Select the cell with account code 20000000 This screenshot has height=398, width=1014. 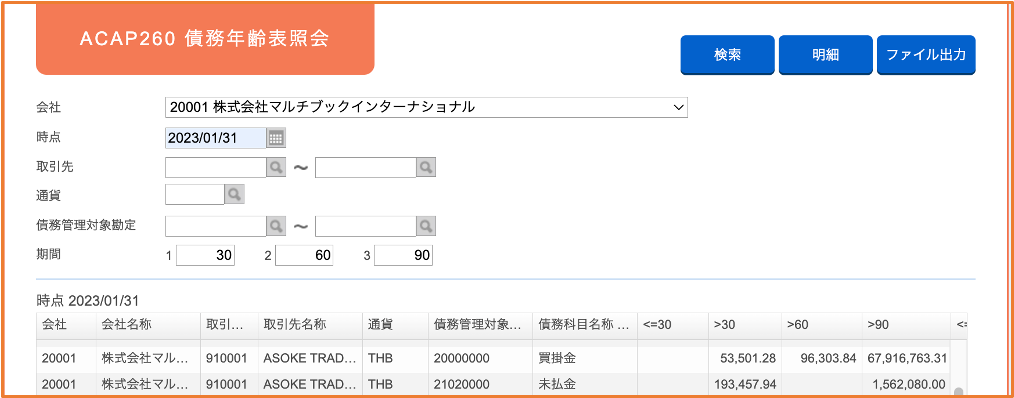480,358
